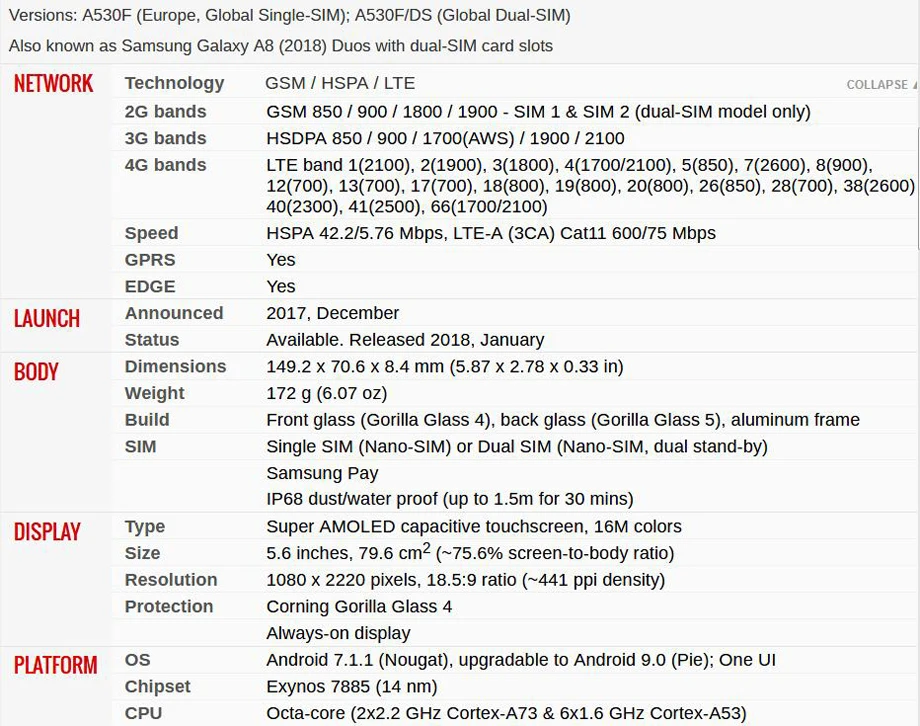This screenshot has width=920, height=726.
Task: Open the Technology spec label
Action: 174,83
